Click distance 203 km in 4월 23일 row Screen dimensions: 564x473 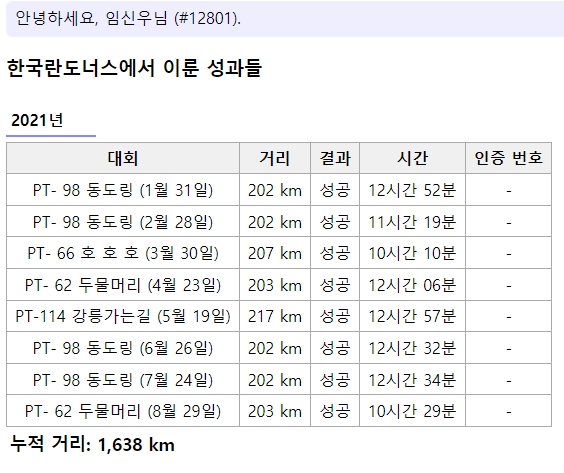(x=275, y=285)
